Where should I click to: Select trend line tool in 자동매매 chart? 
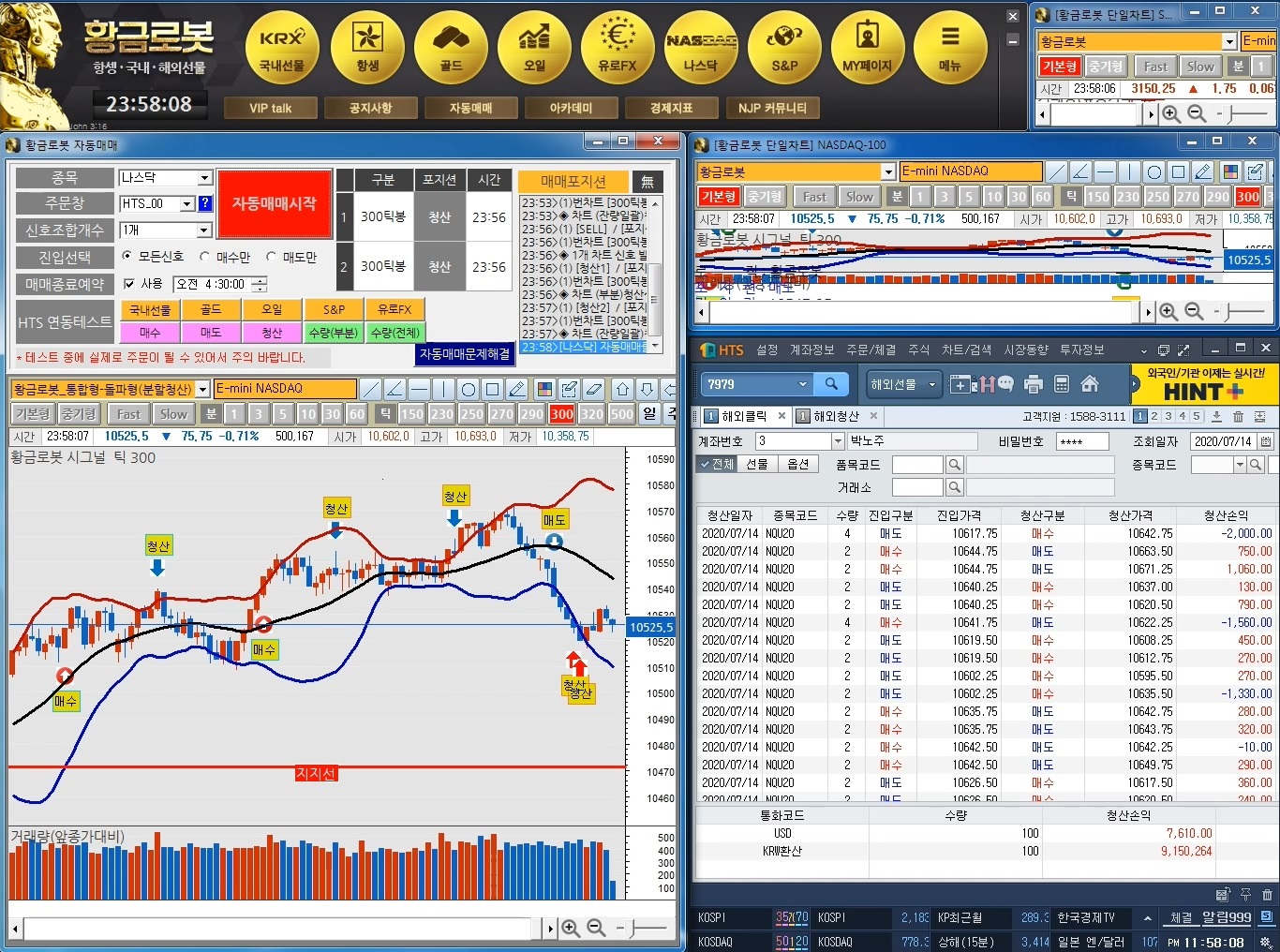pyautogui.click(x=371, y=389)
